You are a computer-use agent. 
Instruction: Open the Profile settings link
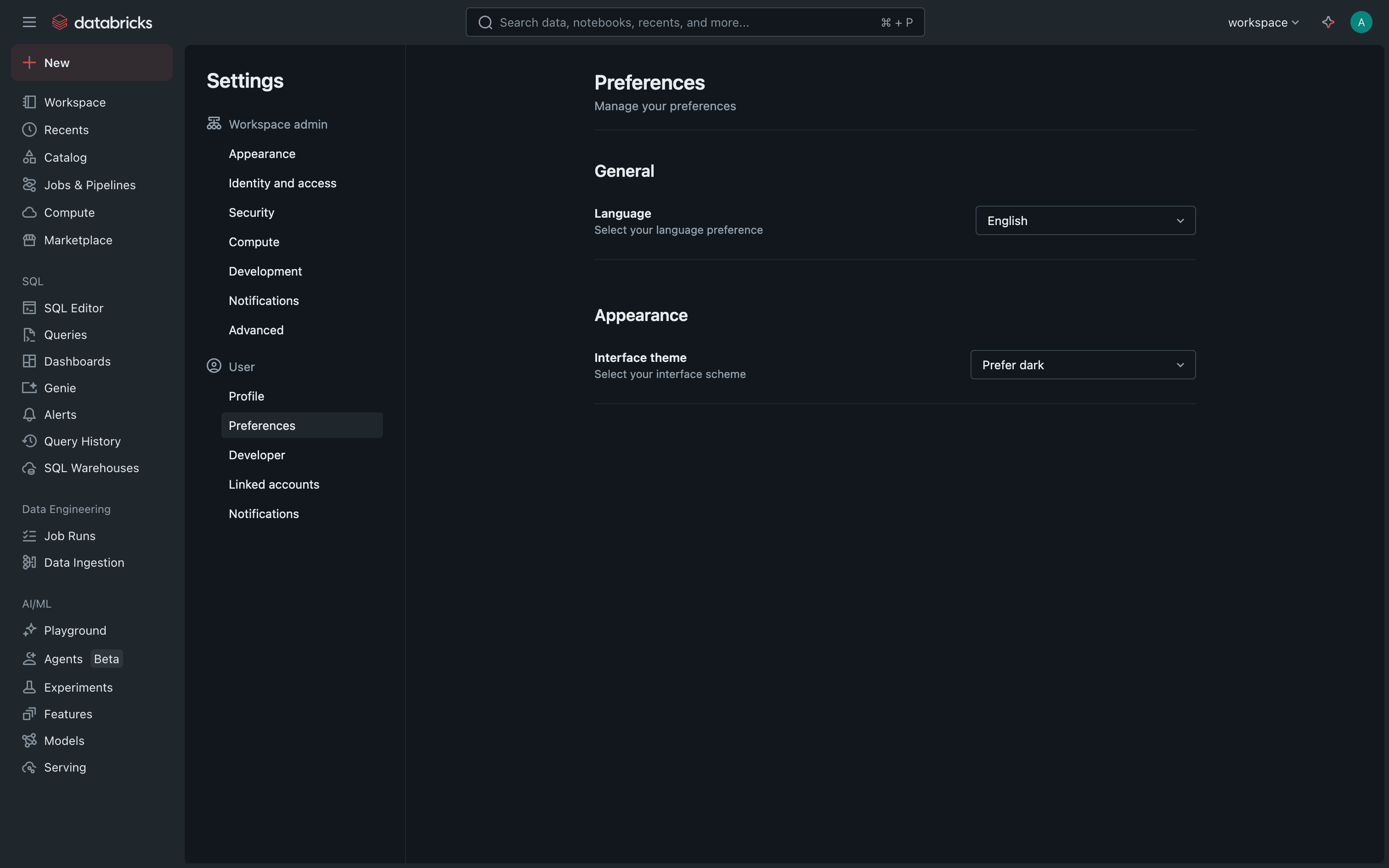pyautogui.click(x=246, y=396)
